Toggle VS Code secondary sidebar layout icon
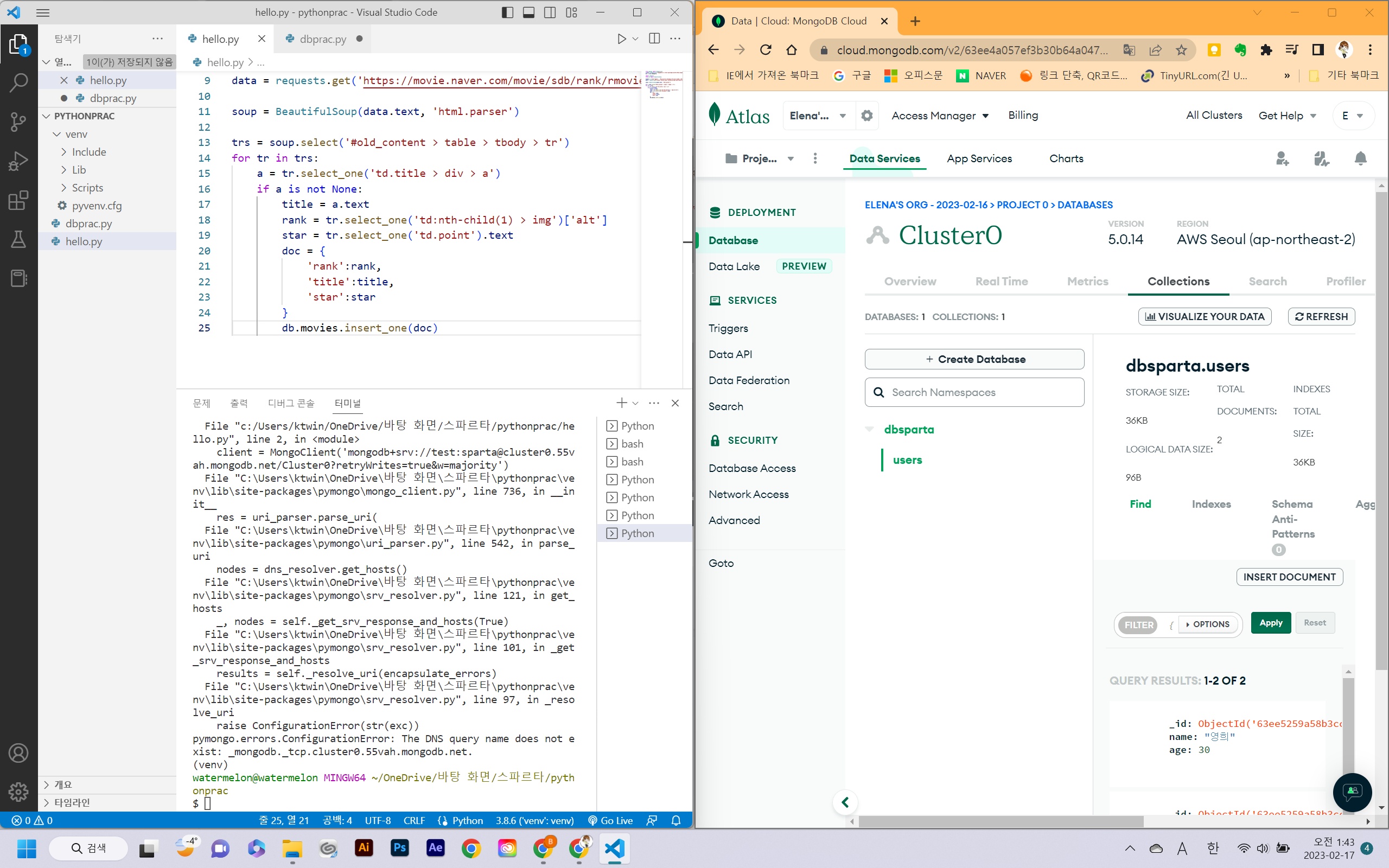The width and height of the screenshot is (1389, 868). pyautogui.click(x=550, y=12)
